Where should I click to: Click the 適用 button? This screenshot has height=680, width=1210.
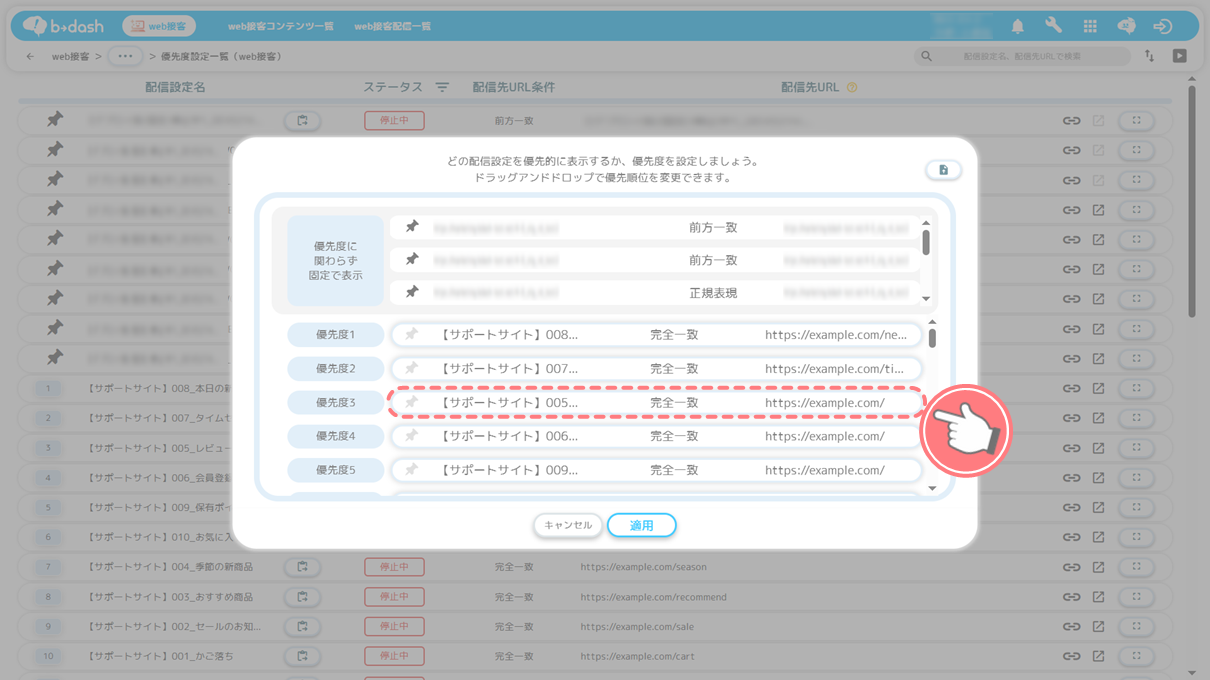click(x=642, y=525)
